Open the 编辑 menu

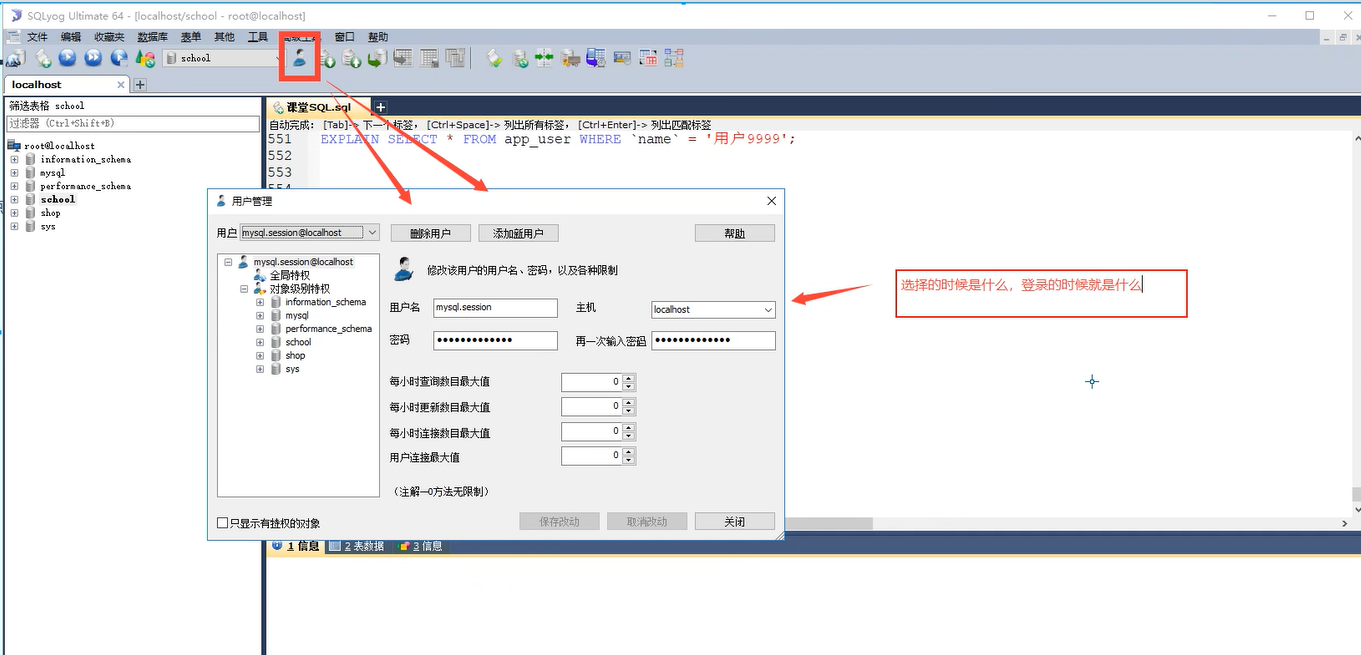point(71,37)
